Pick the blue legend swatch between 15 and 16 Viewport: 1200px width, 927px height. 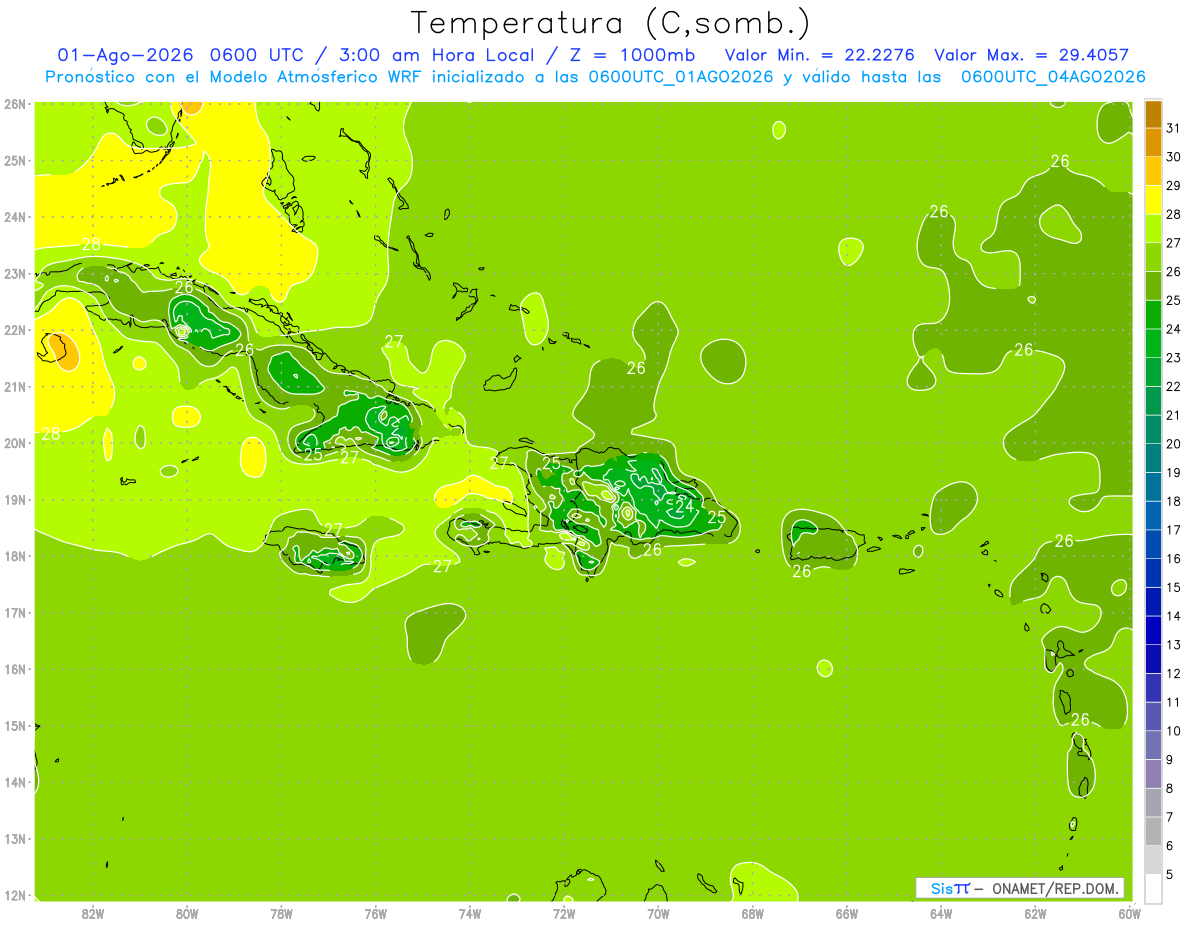1153,573
